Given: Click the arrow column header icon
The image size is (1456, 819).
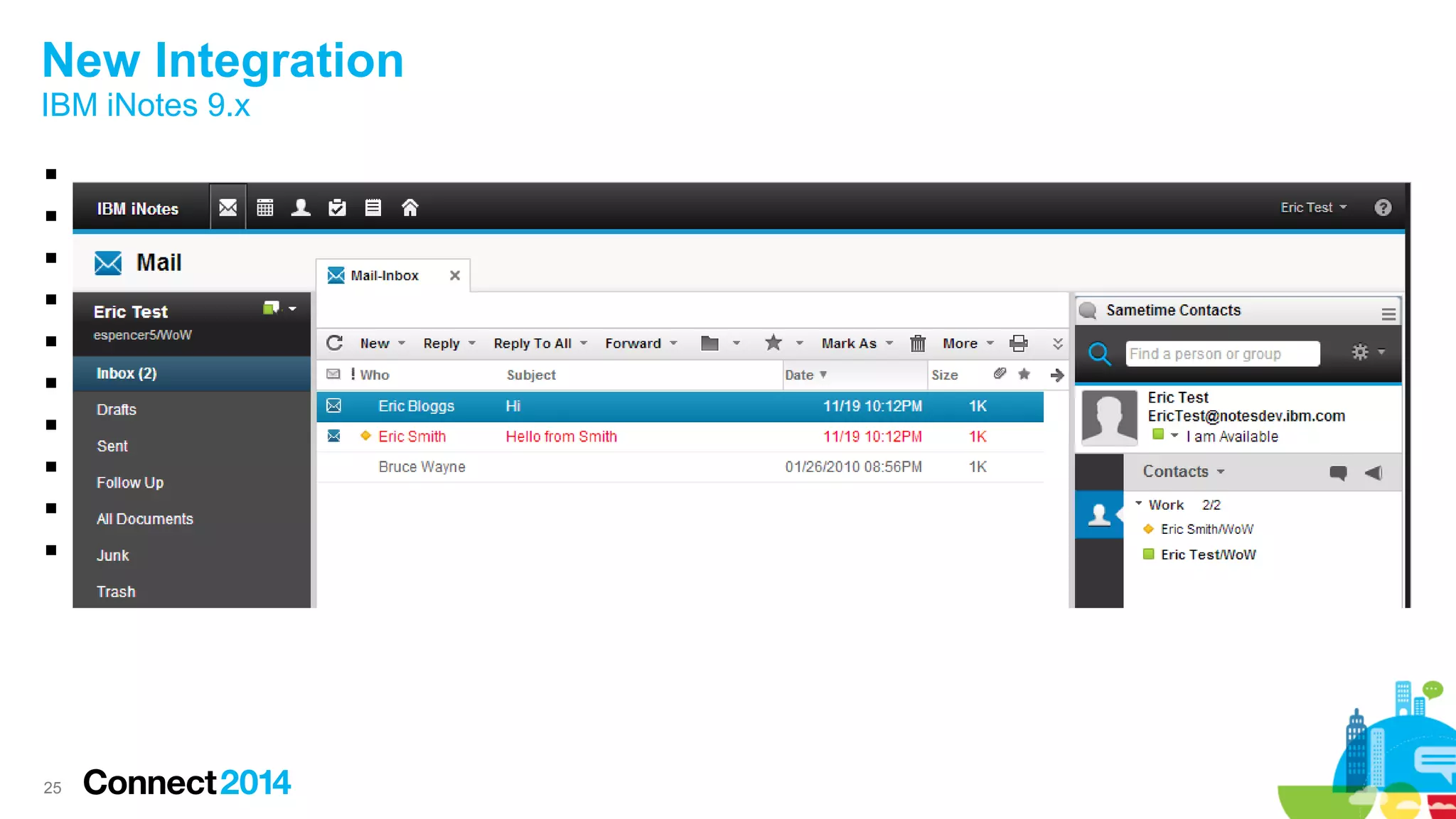Looking at the screenshot, I should (x=1057, y=375).
